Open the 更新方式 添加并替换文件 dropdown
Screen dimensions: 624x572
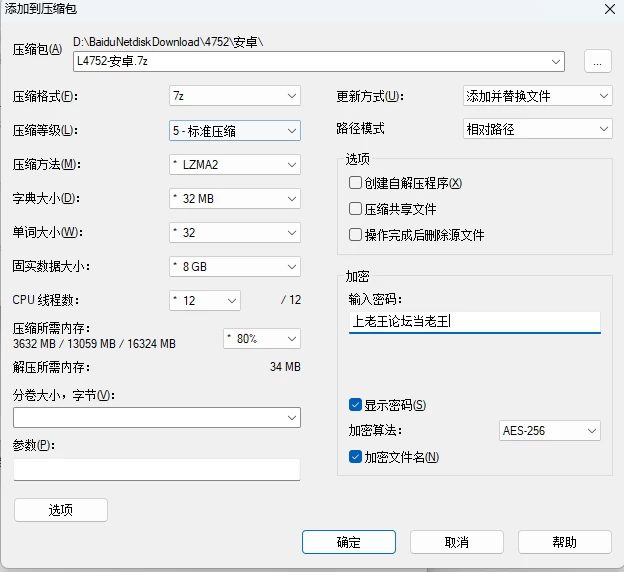(x=537, y=96)
